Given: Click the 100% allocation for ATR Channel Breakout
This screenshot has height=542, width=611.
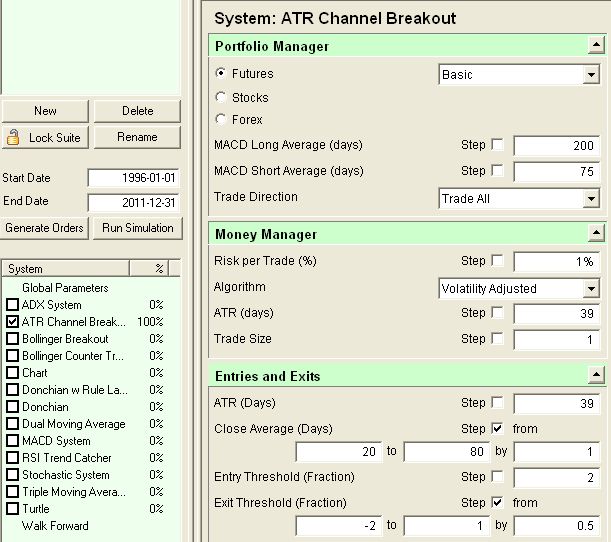Looking at the screenshot, I should (150, 321).
